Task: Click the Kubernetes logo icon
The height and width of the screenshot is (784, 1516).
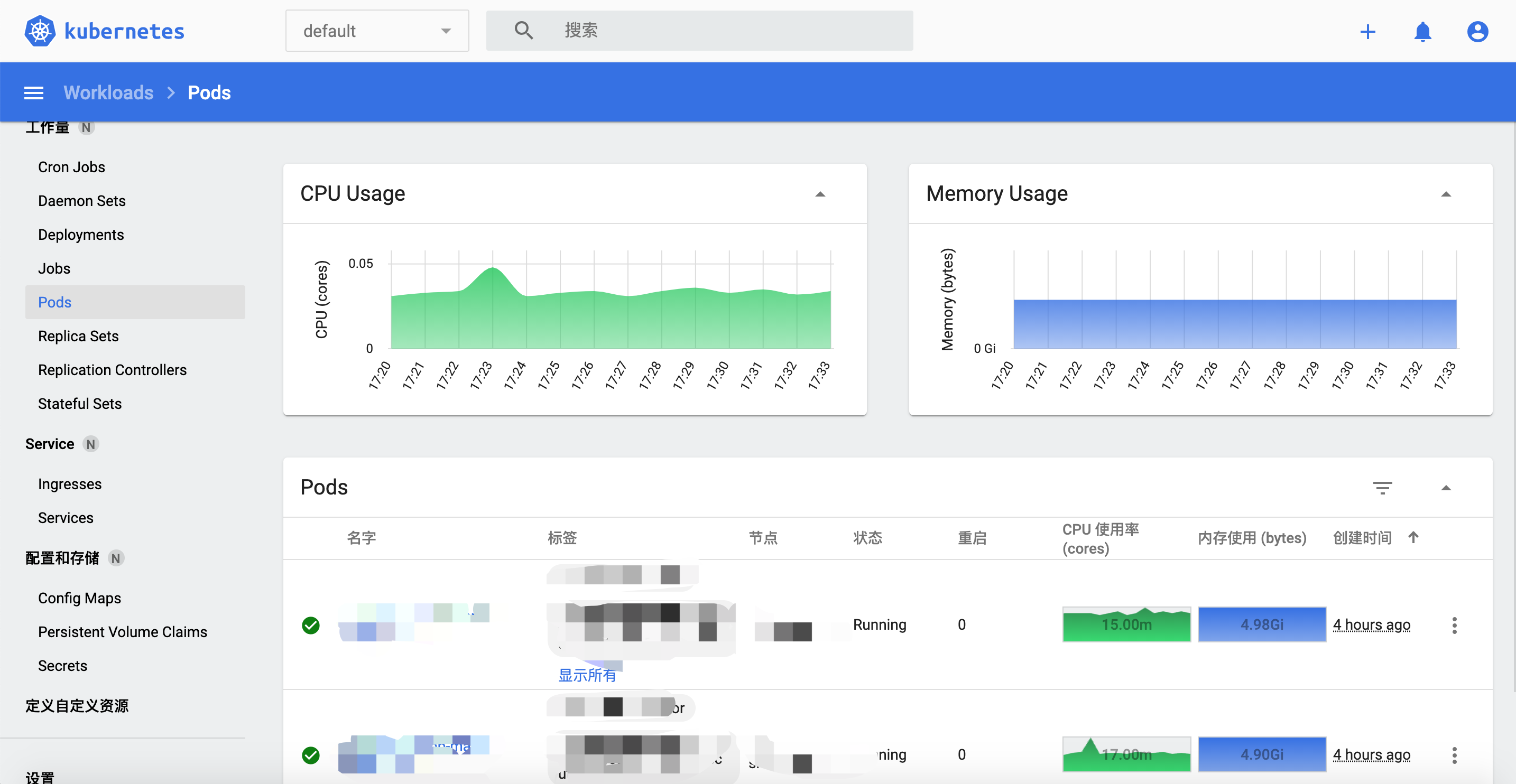Action: coord(40,31)
